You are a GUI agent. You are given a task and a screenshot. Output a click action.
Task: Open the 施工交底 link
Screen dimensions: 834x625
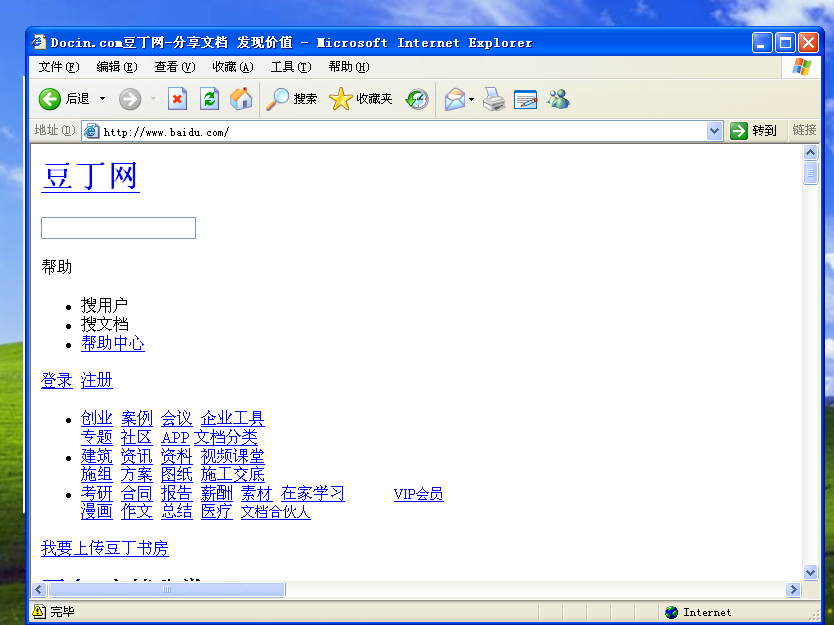(232, 474)
